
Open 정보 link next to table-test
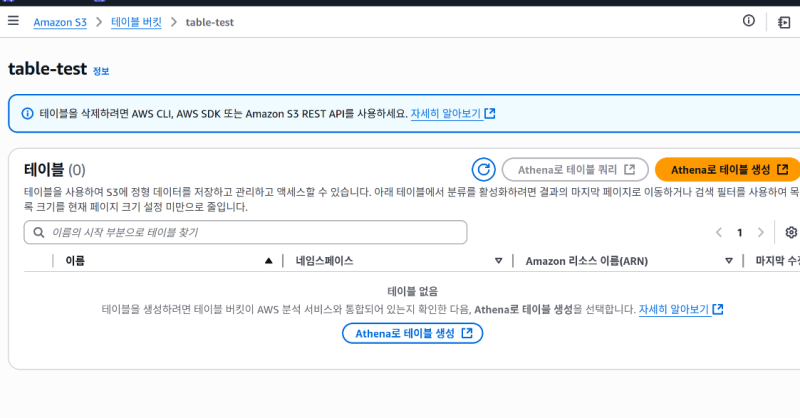tap(101, 71)
